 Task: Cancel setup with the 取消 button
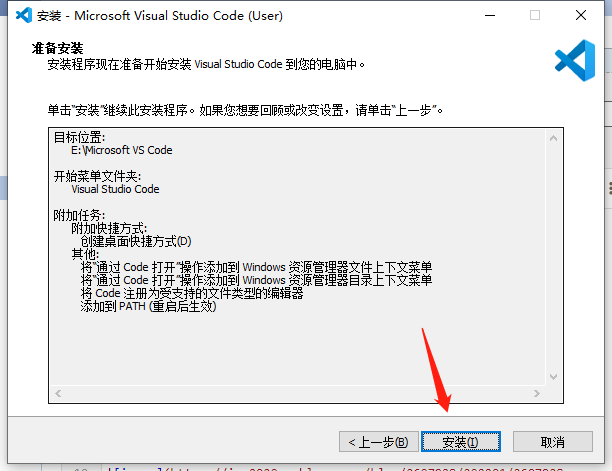[x=553, y=442]
